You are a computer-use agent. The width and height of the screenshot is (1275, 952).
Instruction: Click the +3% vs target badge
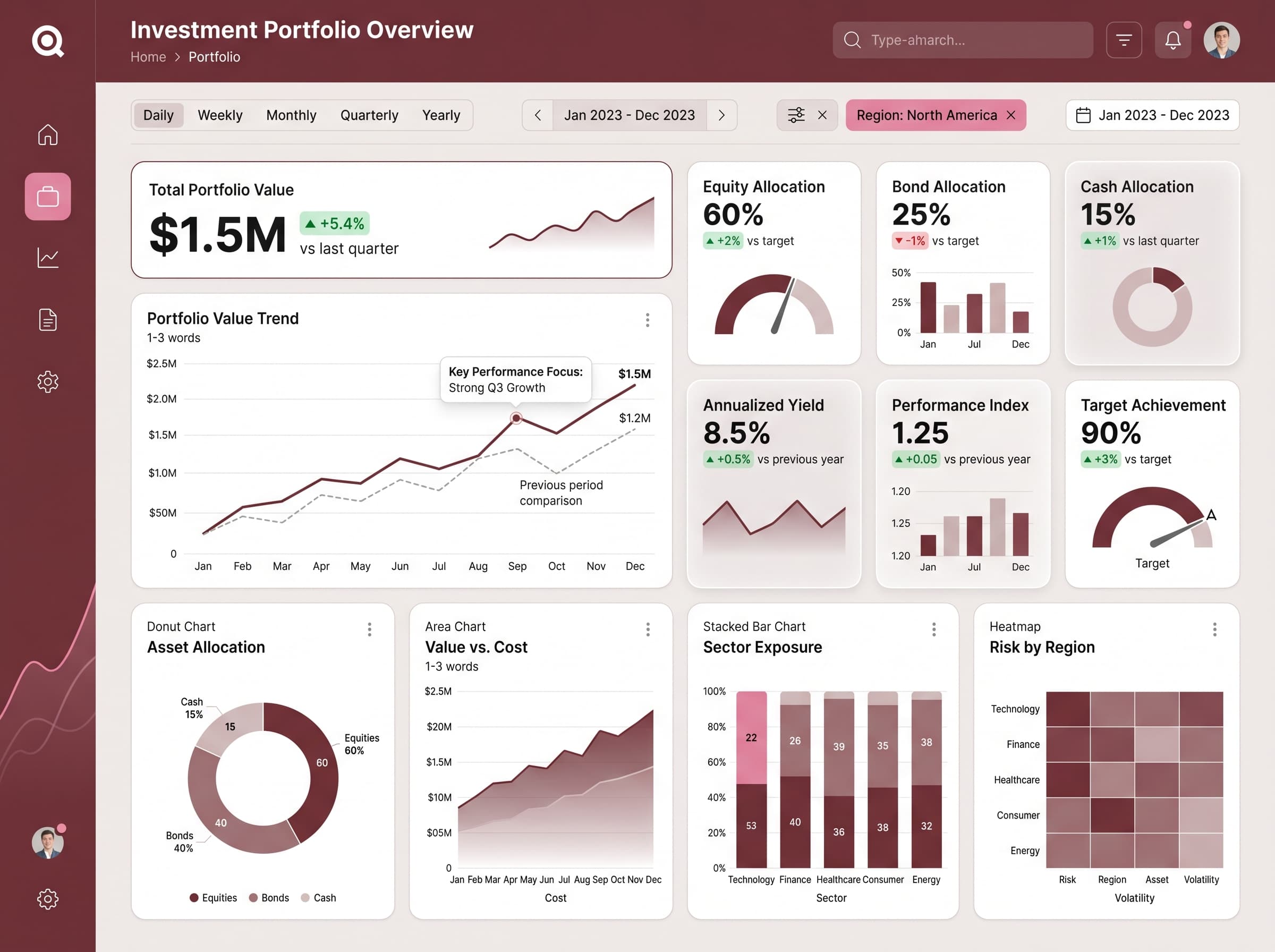point(1100,460)
